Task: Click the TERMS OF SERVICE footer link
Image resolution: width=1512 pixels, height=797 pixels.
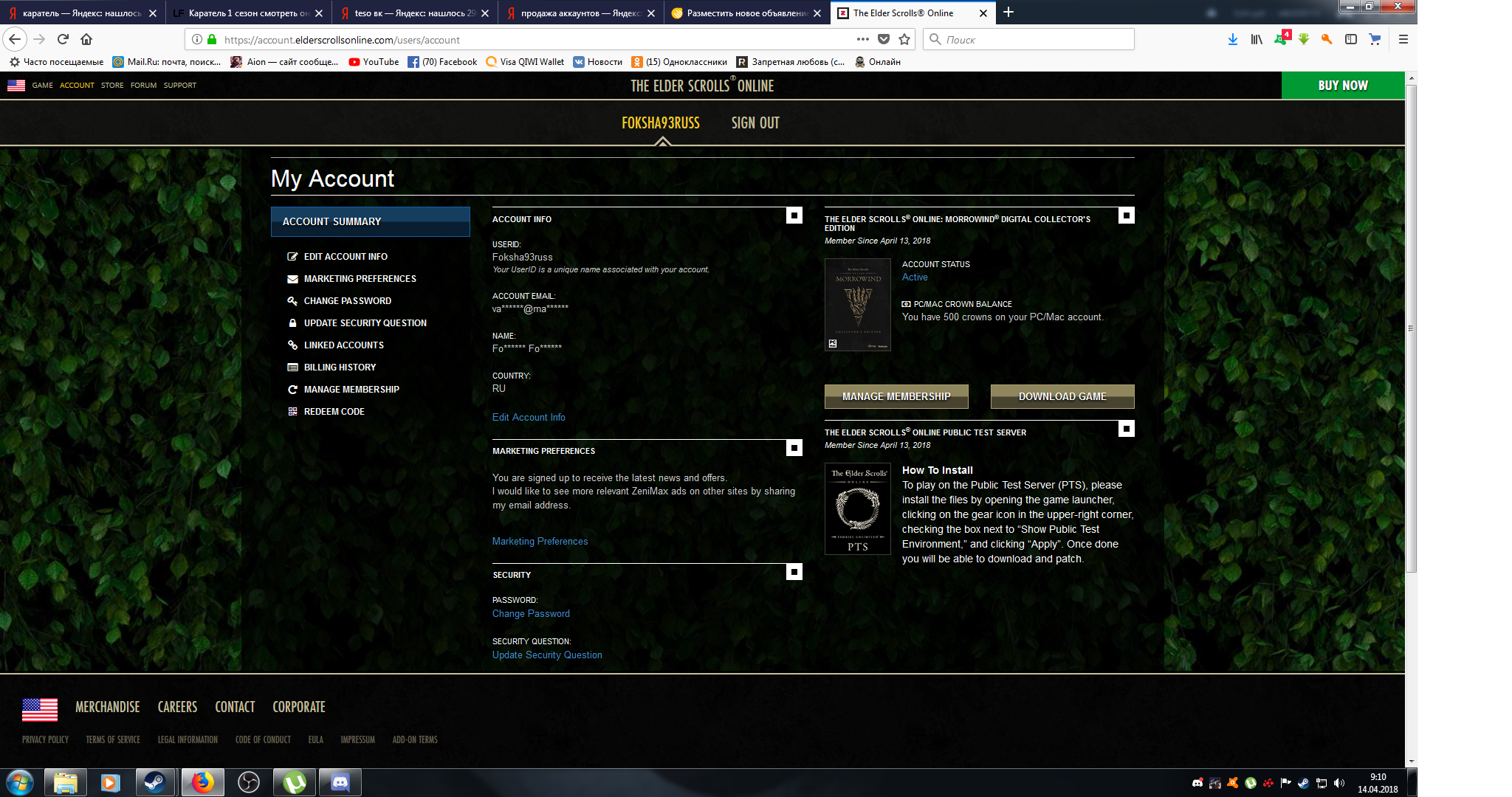Action: [x=113, y=739]
